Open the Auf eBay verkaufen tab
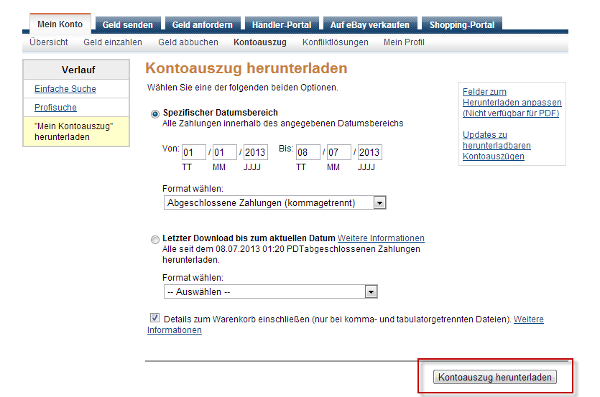The height and width of the screenshot is (397, 600). point(370,25)
